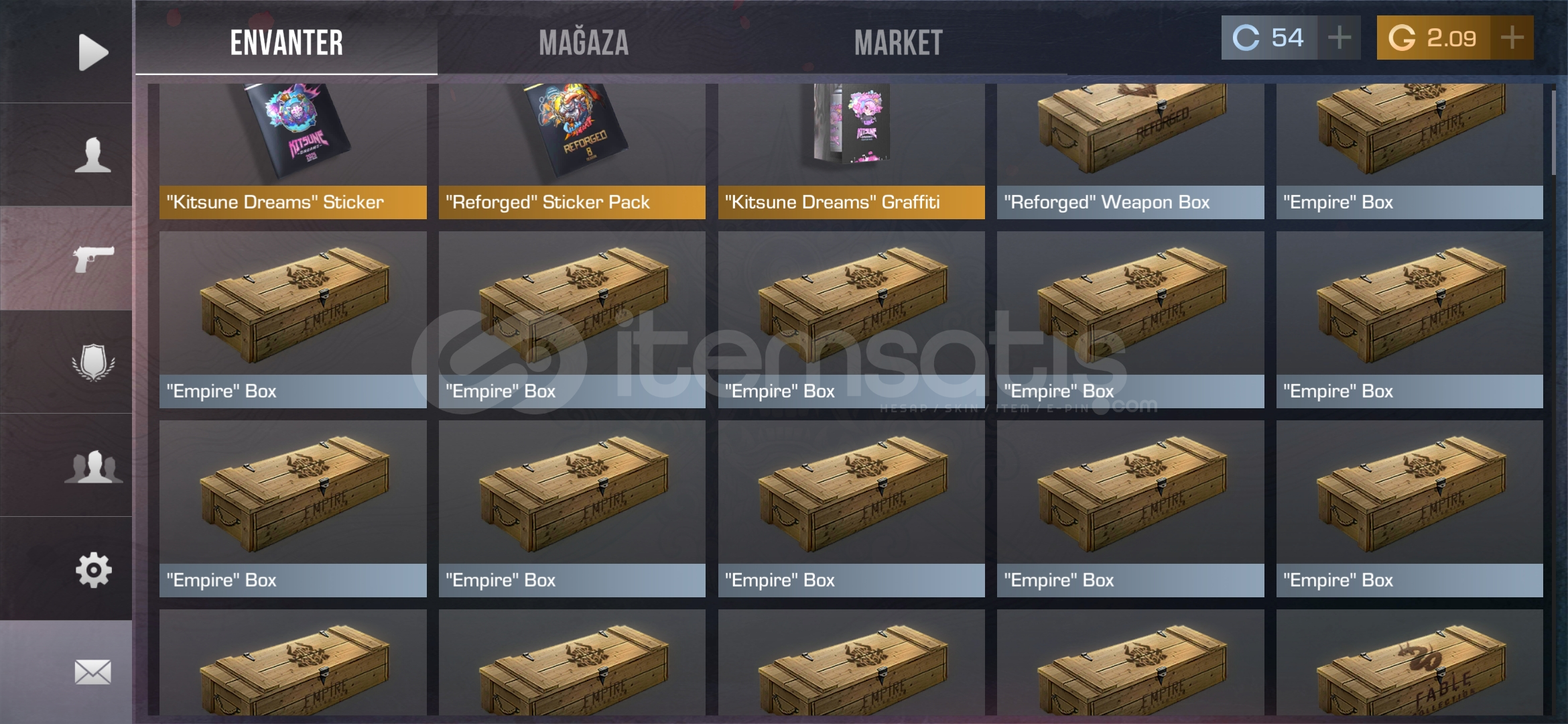Select the pistol inventory icon
1568x724 pixels.
tap(93, 259)
